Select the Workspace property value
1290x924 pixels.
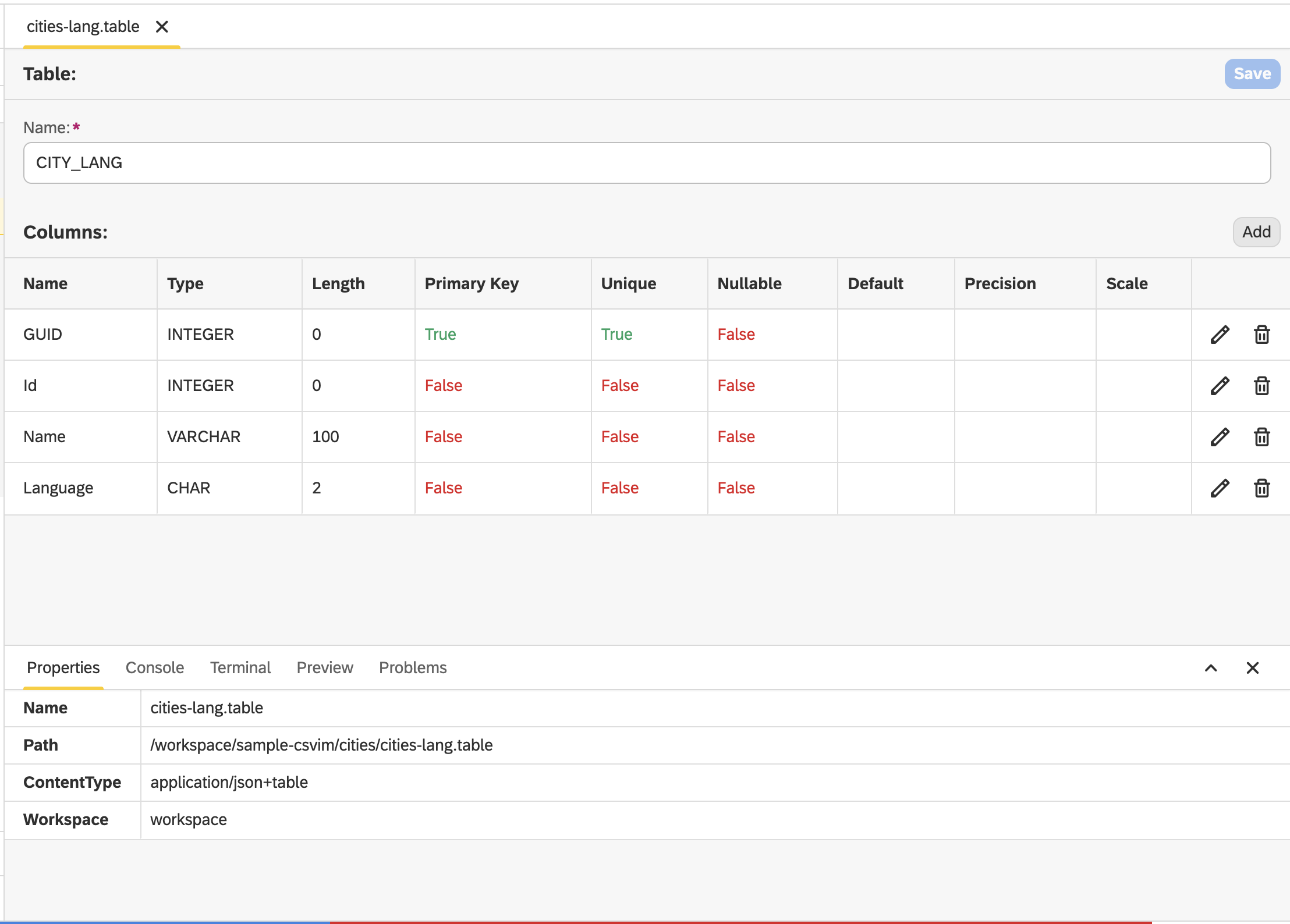point(189,820)
